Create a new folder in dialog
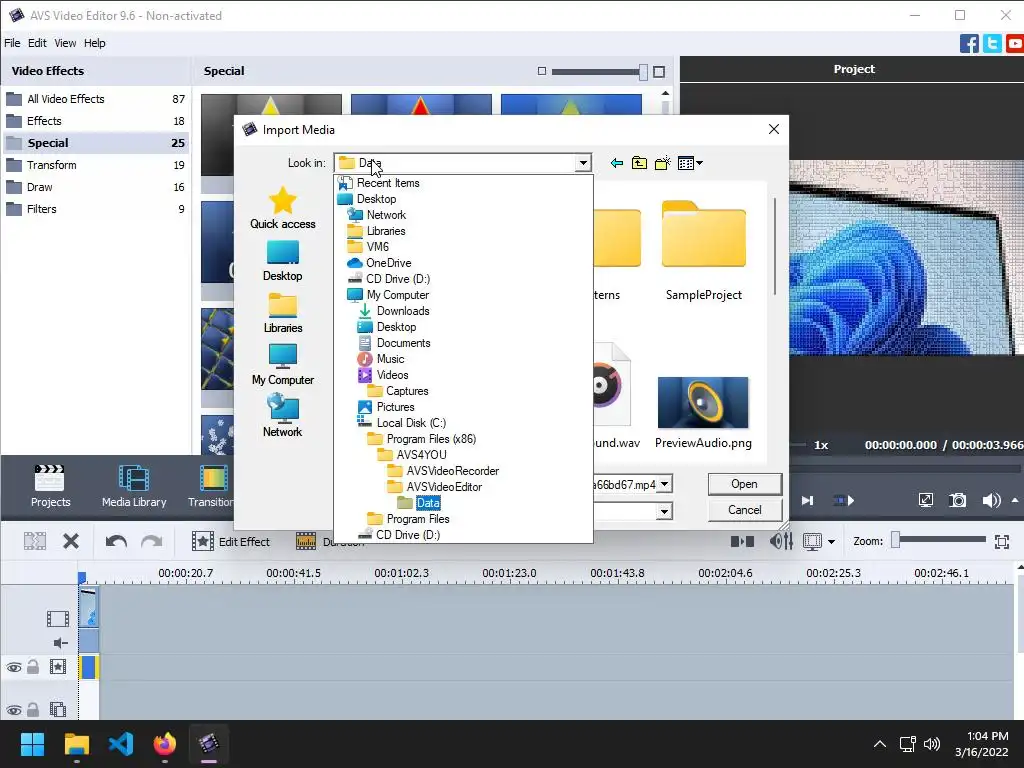The height and width of the screenshot is (768, 1024). tap(662, 163)
